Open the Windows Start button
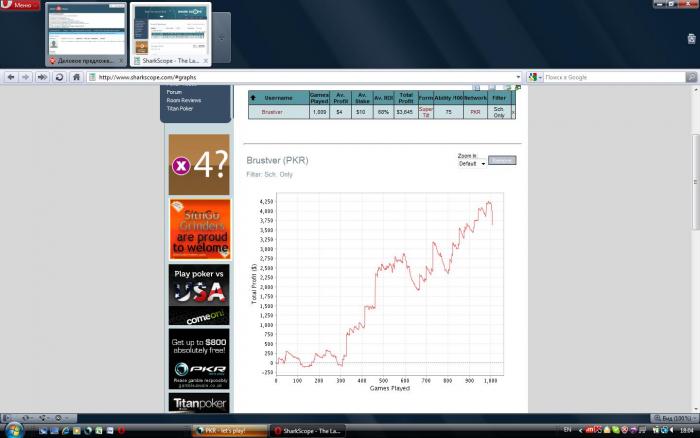Viewport: 700px width, 438px height. (14, 430)
